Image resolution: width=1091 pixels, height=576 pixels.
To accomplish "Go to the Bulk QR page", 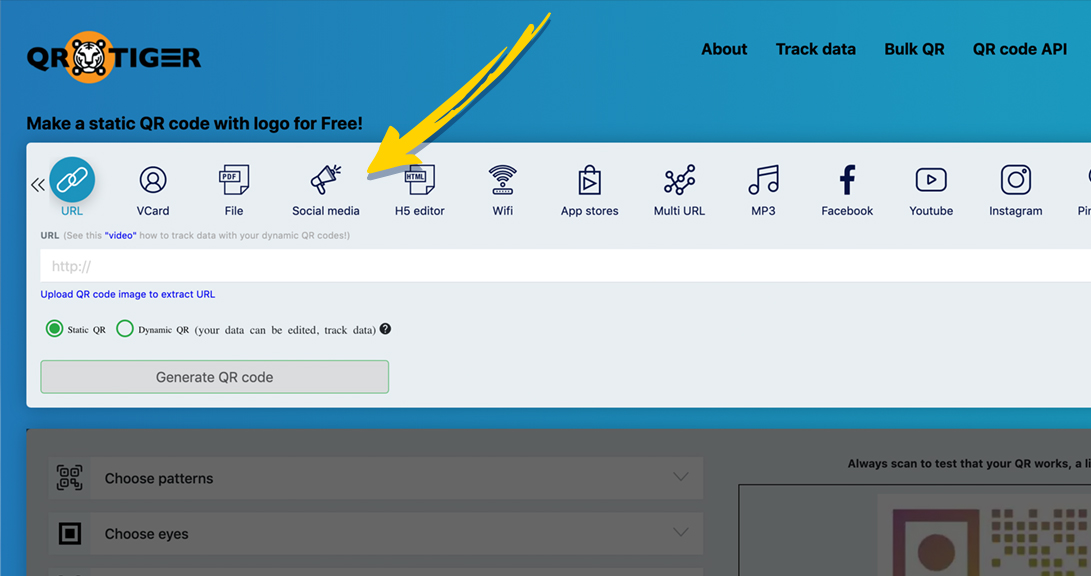I will point(914,49).
